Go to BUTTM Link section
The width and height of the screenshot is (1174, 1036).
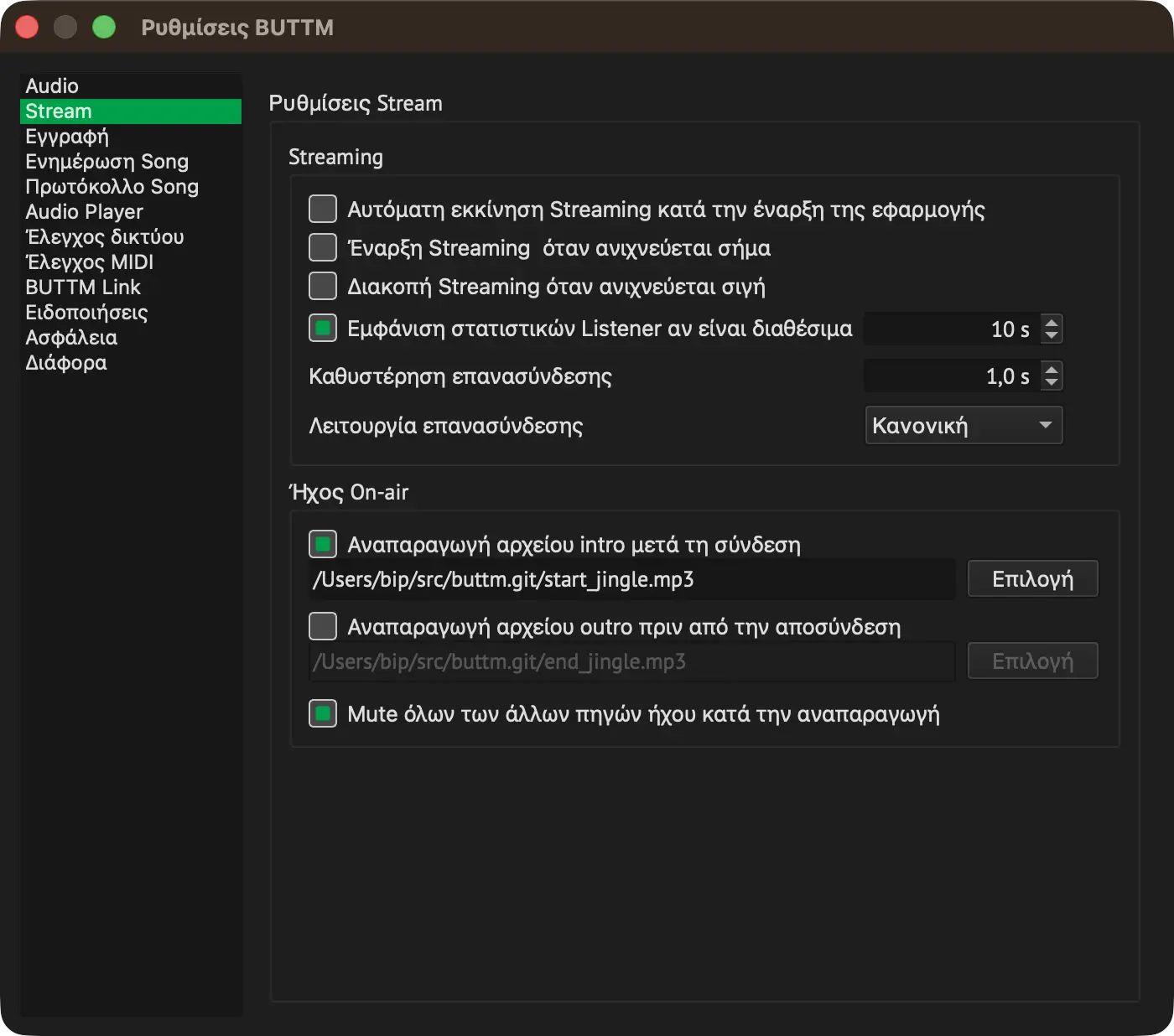pos(131,287)
